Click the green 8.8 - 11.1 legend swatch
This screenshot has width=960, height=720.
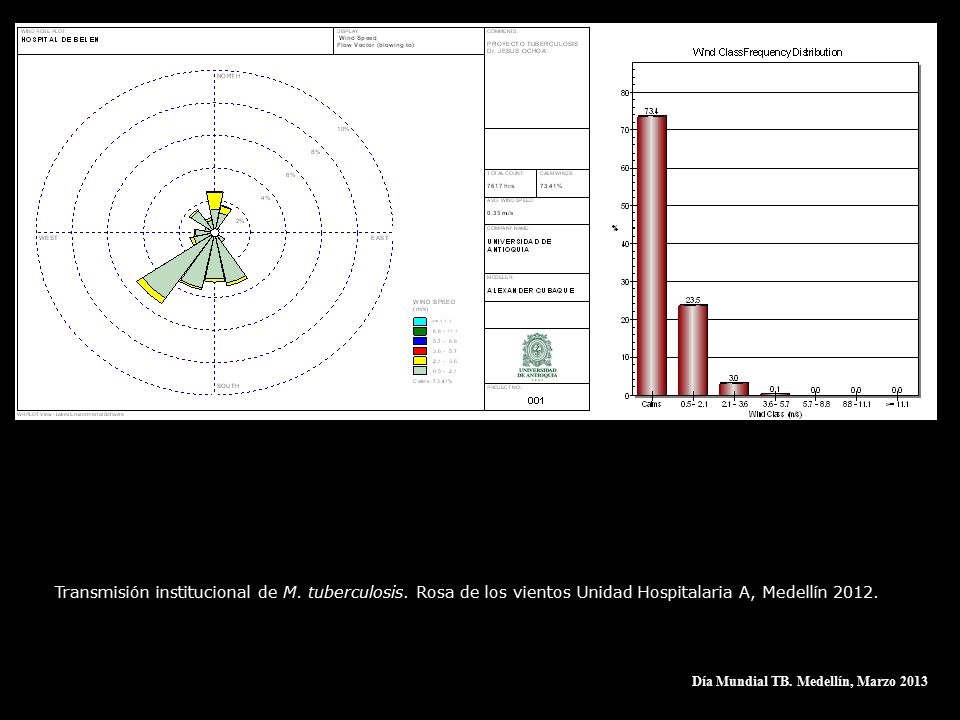coord(419,331)
